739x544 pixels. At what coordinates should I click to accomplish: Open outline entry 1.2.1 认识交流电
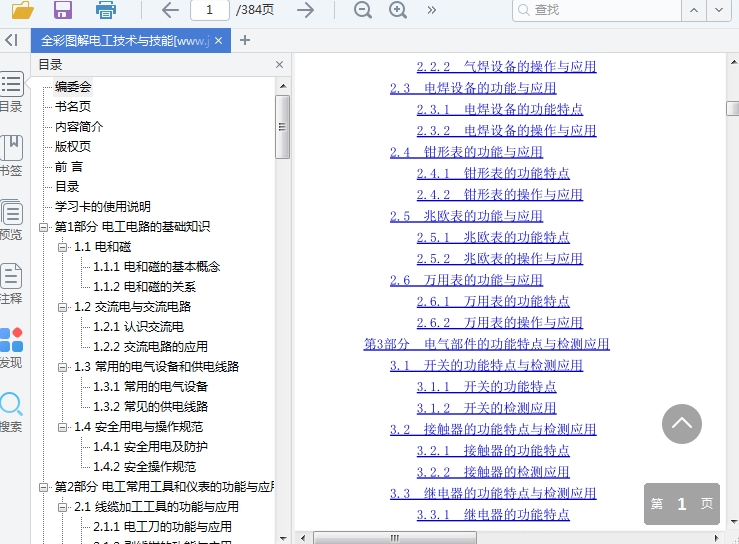pyautogui.click(x=138, y=327)
